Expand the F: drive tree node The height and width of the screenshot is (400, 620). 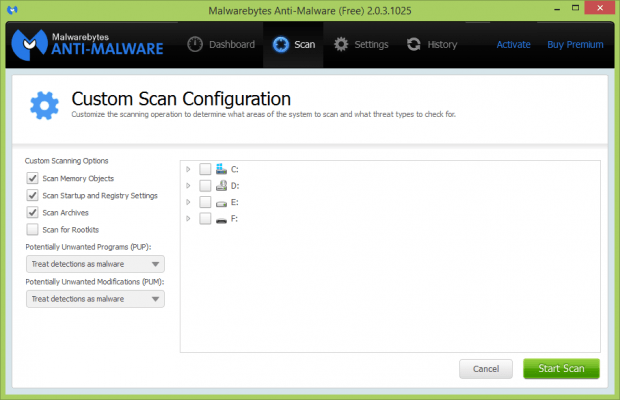pos(188,219)
